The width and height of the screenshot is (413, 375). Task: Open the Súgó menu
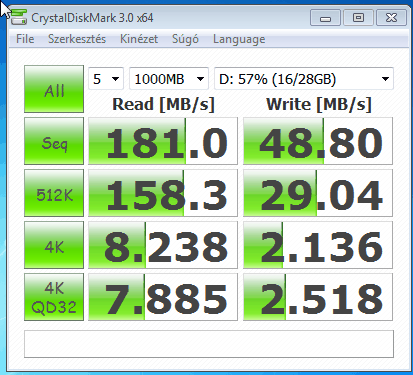tap(185, 39)
